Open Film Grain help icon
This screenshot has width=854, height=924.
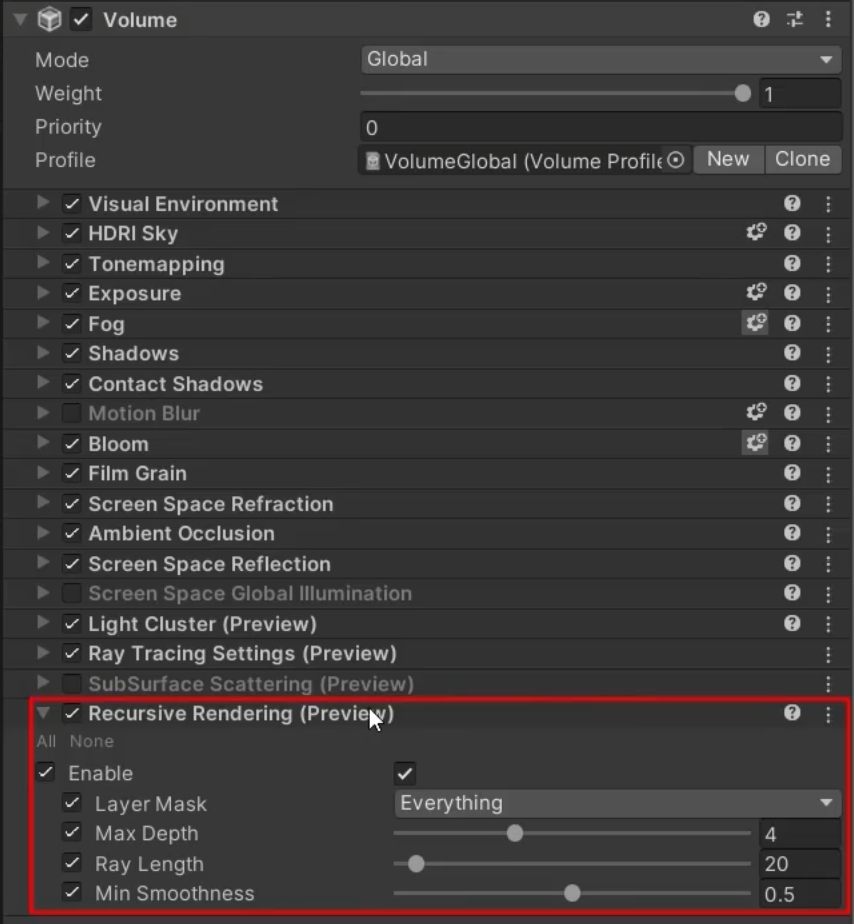pos(792,473)
